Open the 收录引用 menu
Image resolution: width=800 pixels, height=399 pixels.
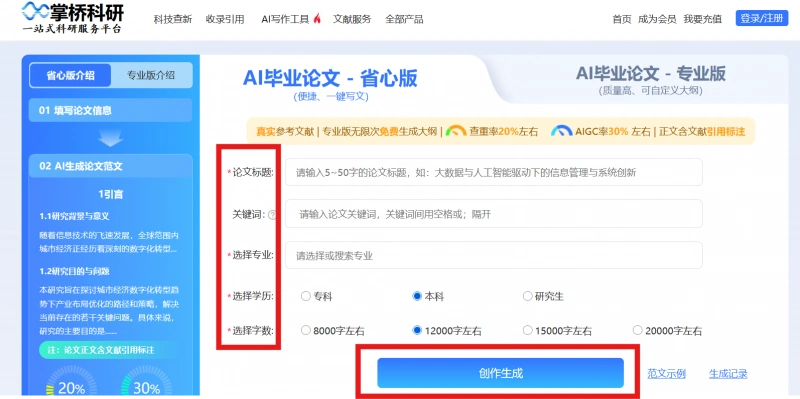pos(225,19)
